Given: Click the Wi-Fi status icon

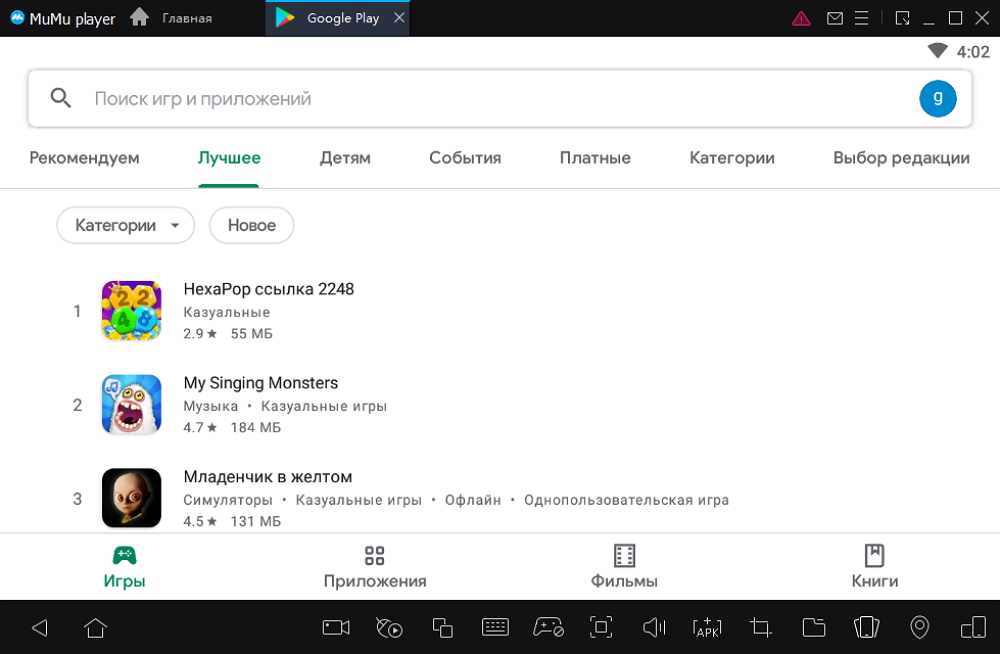Looking at the screenshot, I should pyautogui.click(x=938, y=51).
